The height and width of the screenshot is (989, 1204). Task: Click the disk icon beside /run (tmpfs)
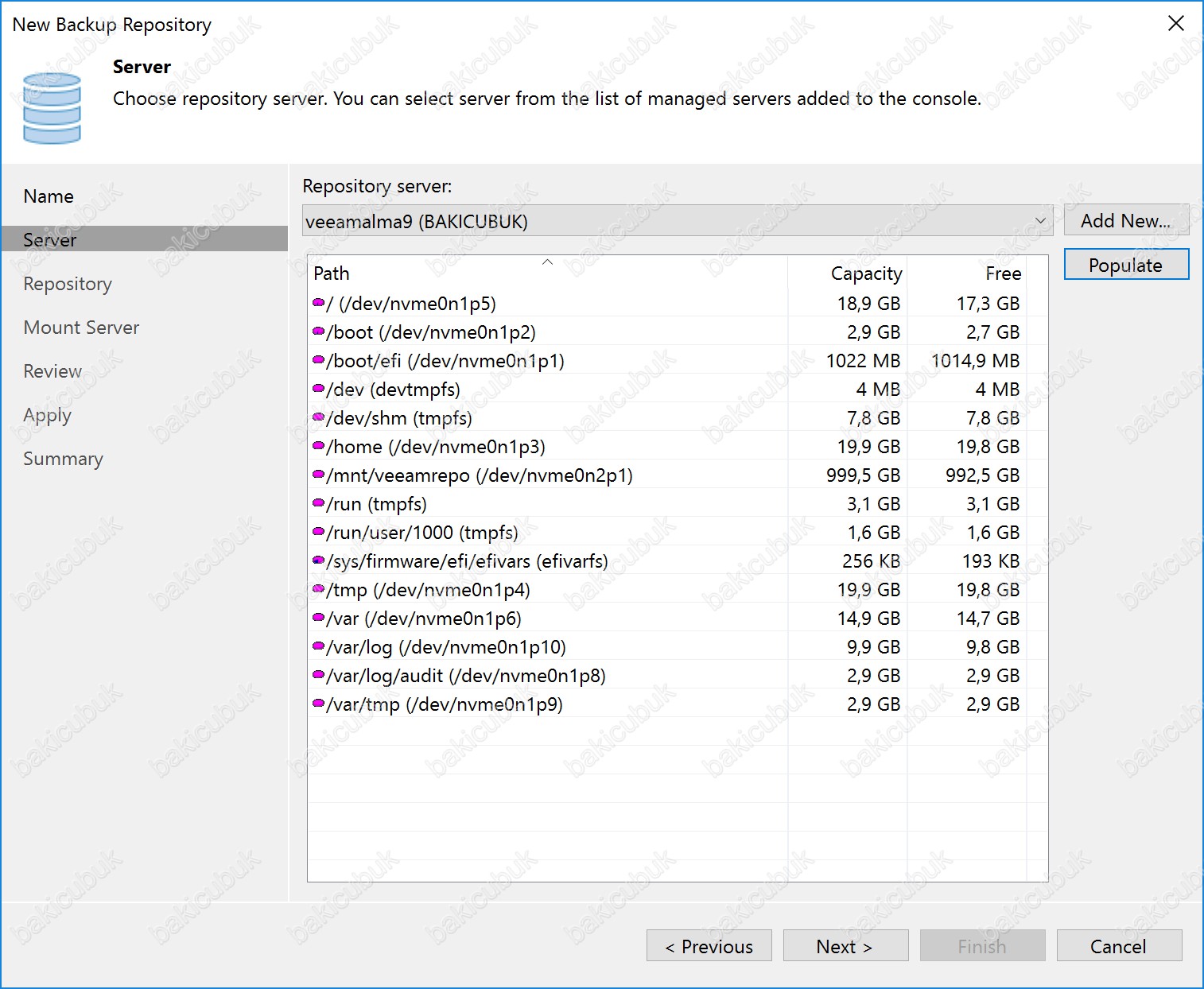pyautogui.click(x=319, y=503)
